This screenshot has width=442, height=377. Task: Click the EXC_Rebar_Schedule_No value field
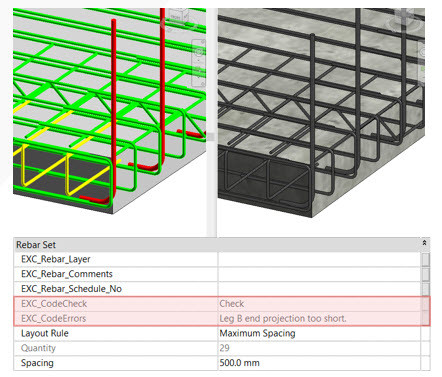(319, 289)
